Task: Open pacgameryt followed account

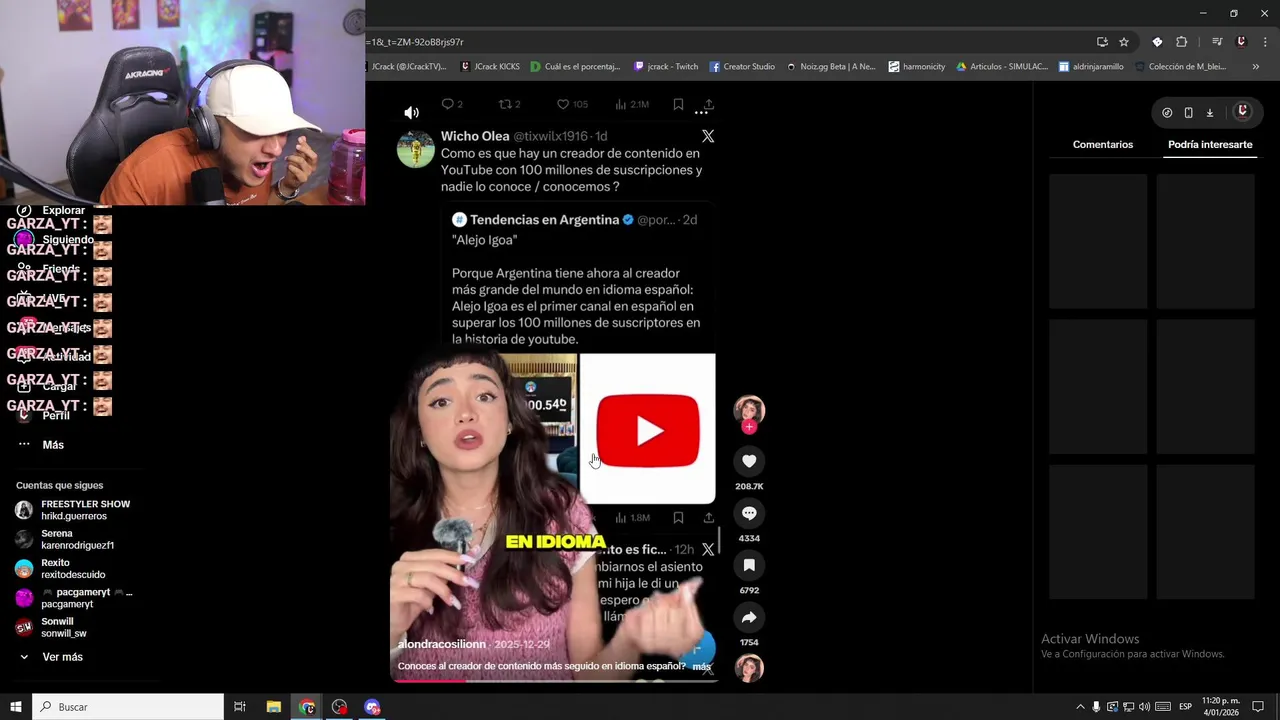Action: [72, 598]
